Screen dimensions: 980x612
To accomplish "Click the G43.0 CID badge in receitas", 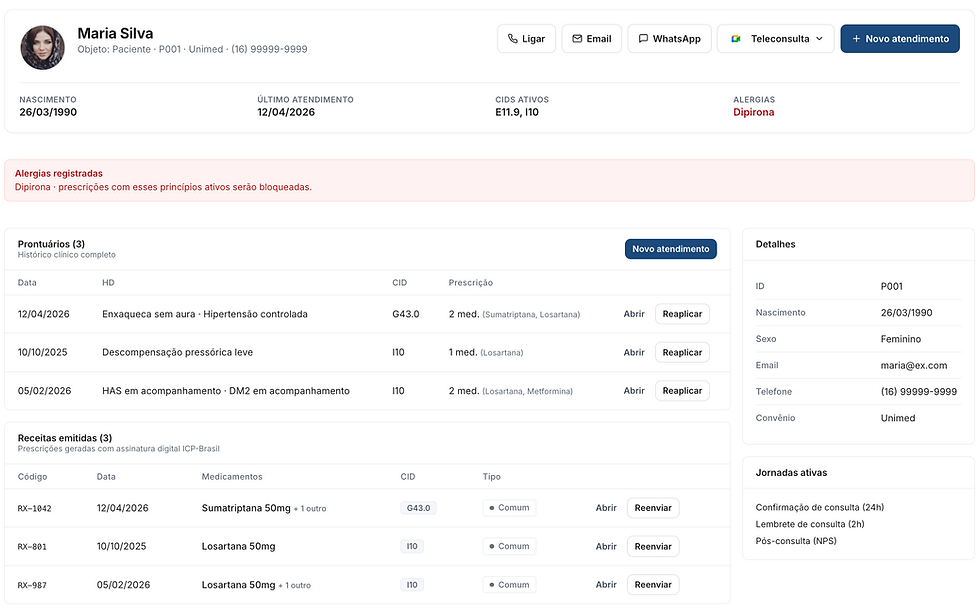I will (x=418, y=508).
